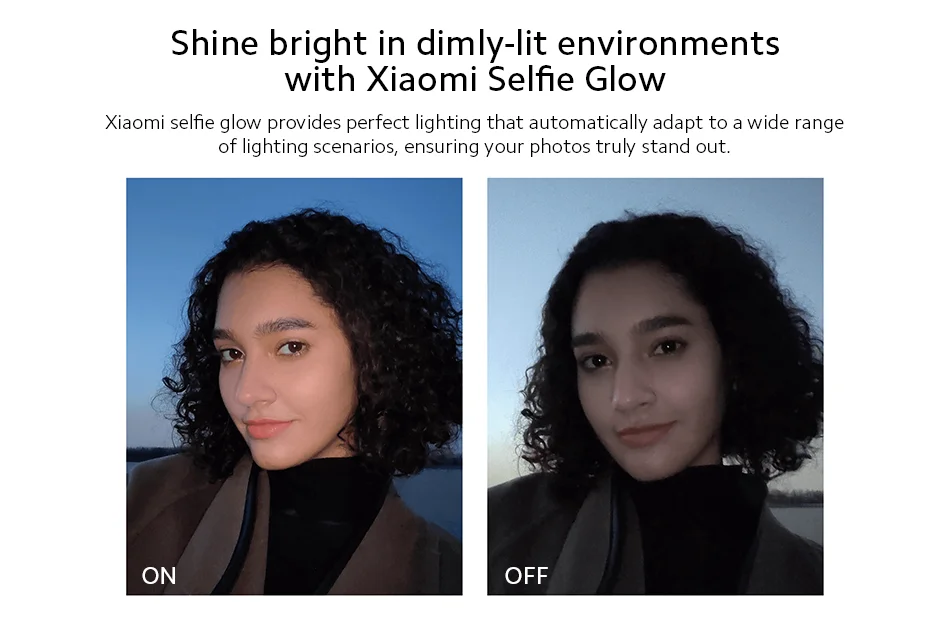950x635 pixels.
Task: Click the distant shoreline in OFF photo
Action: [794, 498]
